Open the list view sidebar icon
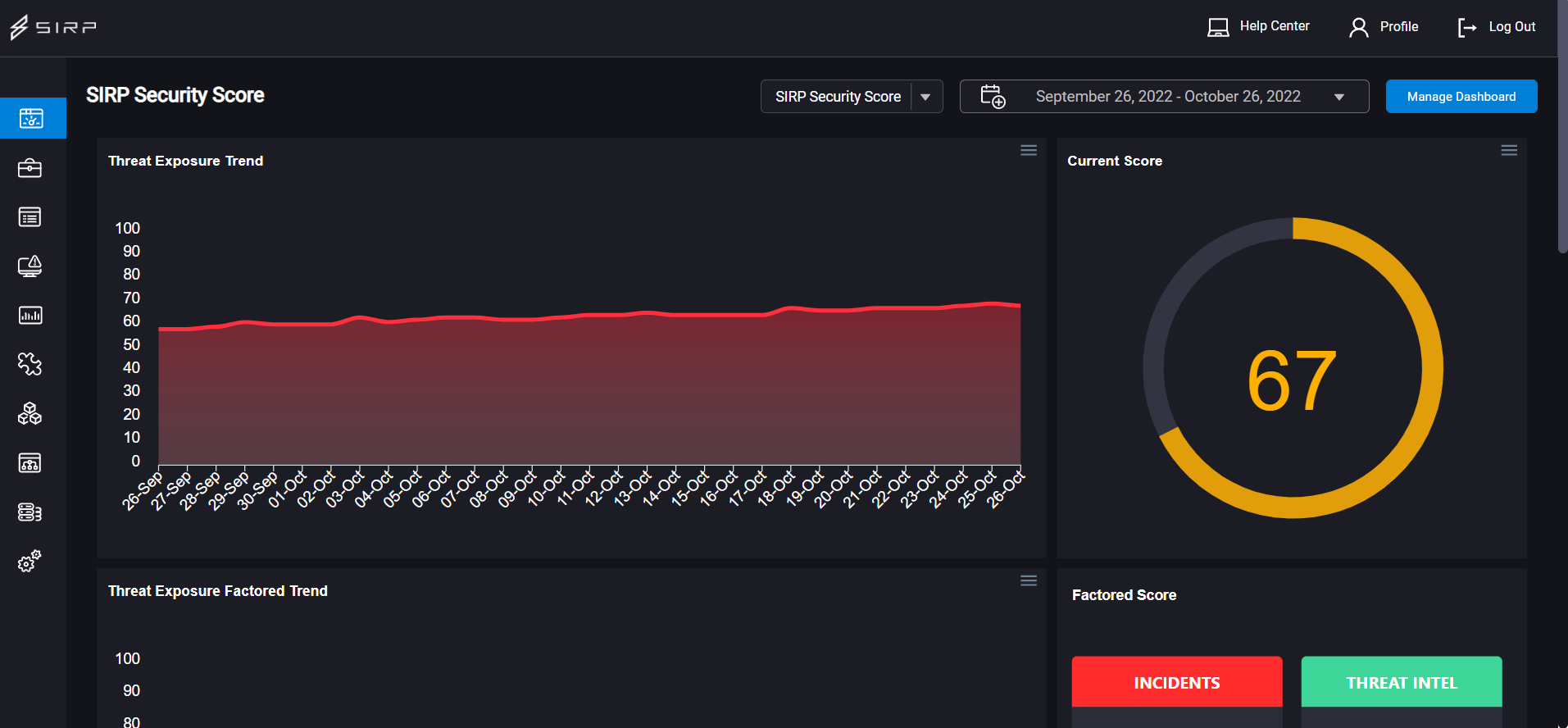Image resolution: width=1568 pixels, height=728 pixels. [x=30, y=217]
